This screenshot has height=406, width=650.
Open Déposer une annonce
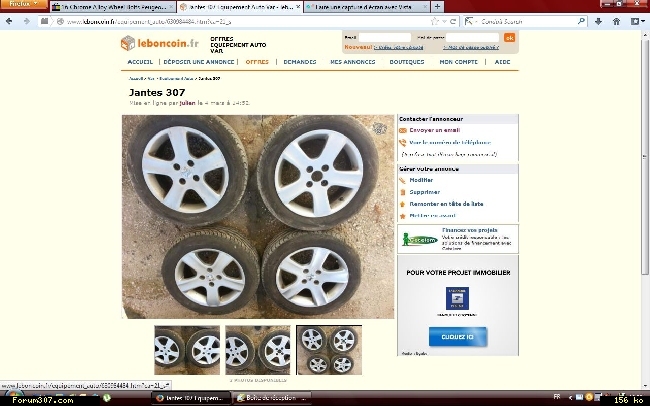199,62
